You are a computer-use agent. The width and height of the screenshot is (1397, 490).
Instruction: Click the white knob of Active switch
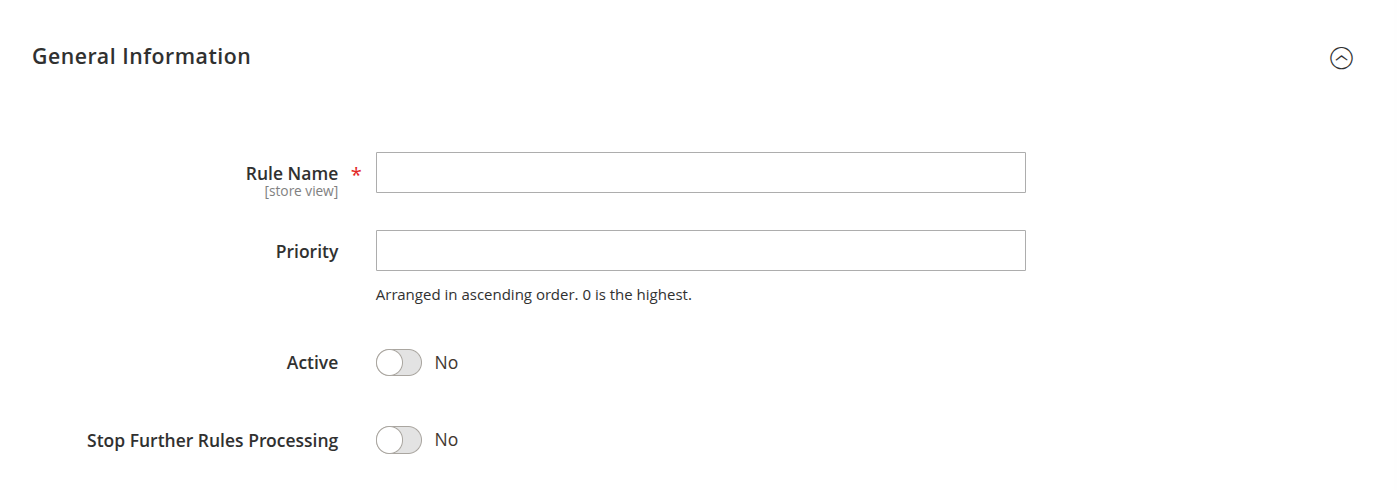389,363
